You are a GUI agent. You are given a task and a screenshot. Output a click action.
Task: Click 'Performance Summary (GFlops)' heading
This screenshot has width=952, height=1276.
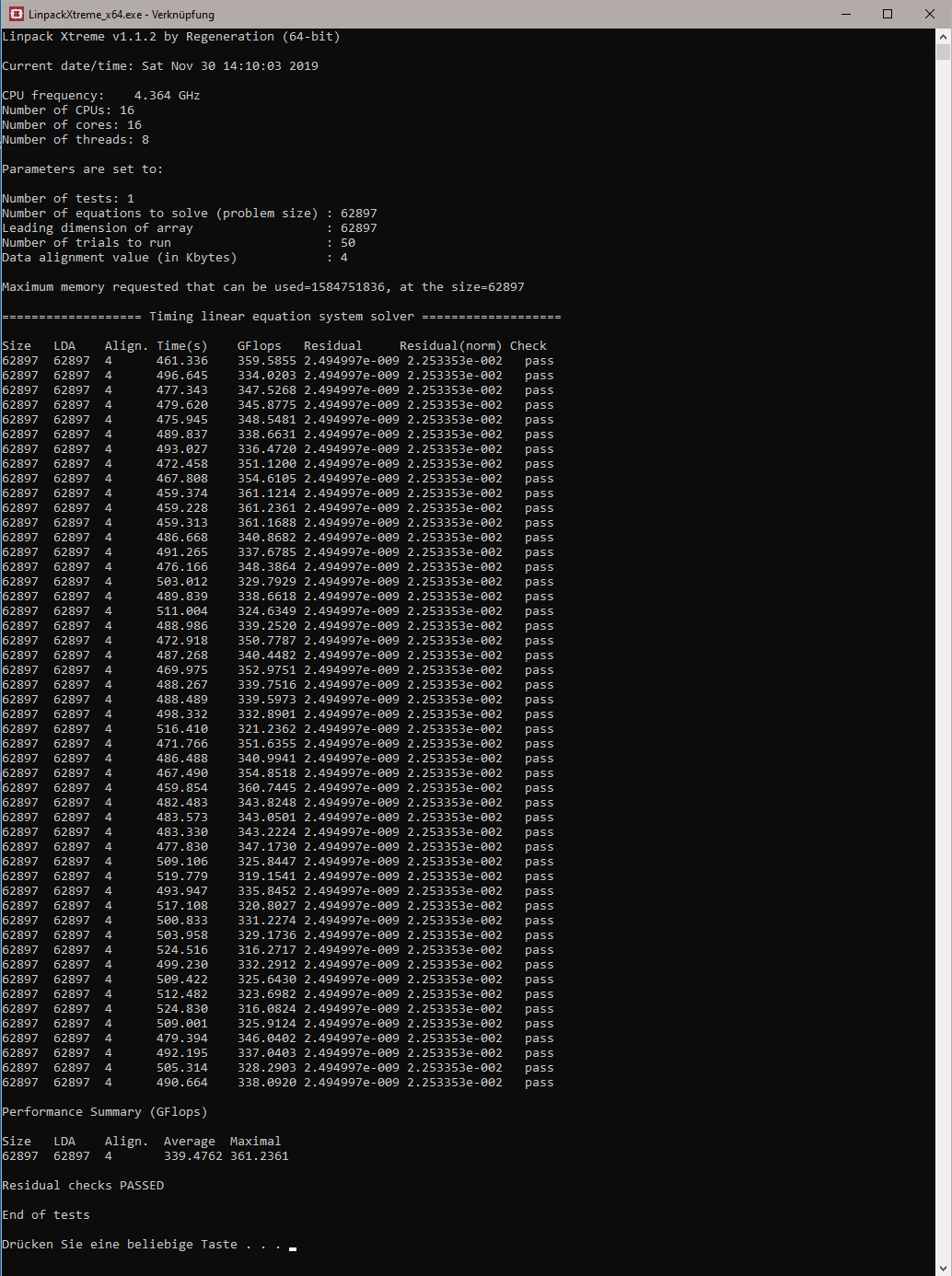point(105,1112)
